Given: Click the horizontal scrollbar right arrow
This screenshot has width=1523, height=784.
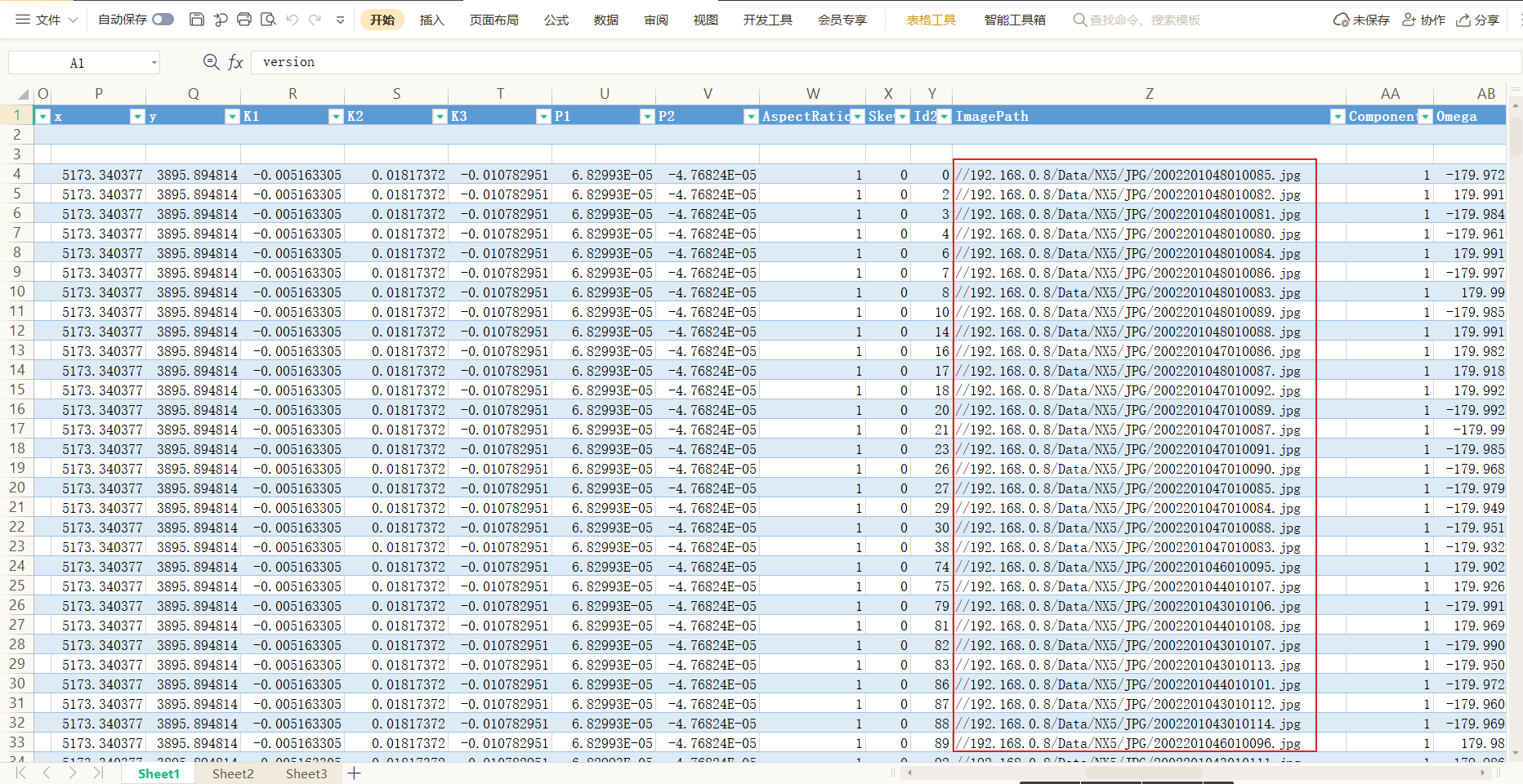Looking at the screenshot, I should [x=1482, y=773].
